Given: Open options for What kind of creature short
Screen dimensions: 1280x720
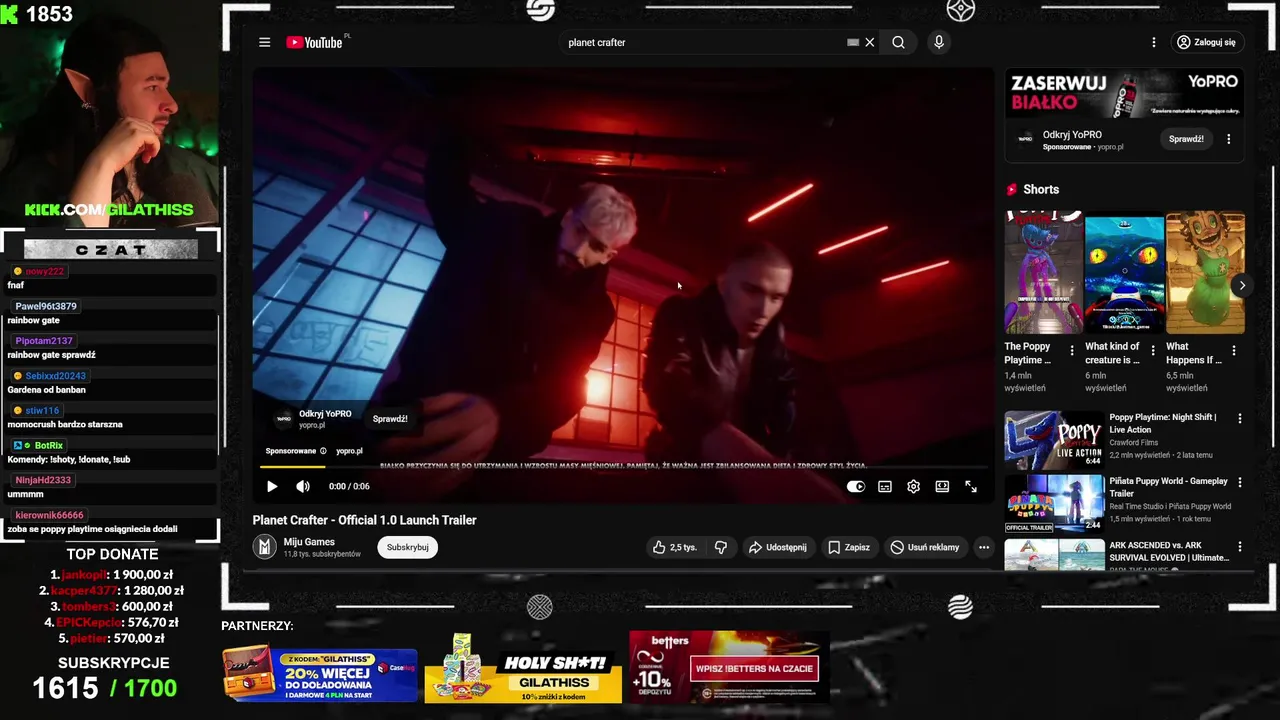Looking at the screenshot, I should coord(1153,351).
